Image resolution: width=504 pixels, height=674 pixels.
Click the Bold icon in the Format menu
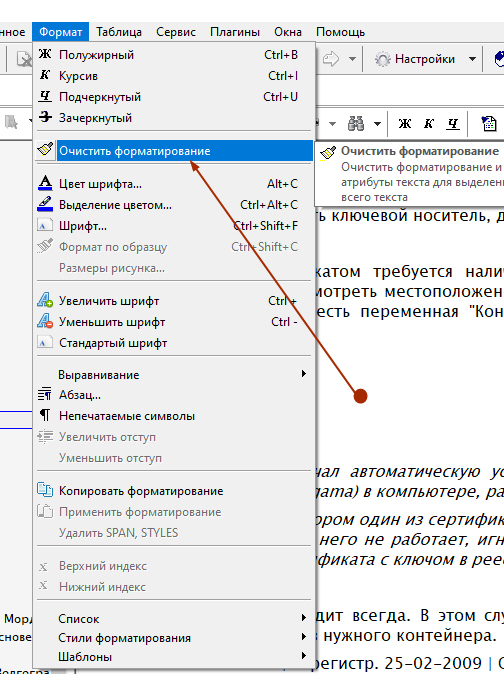[x=45, y=54]
